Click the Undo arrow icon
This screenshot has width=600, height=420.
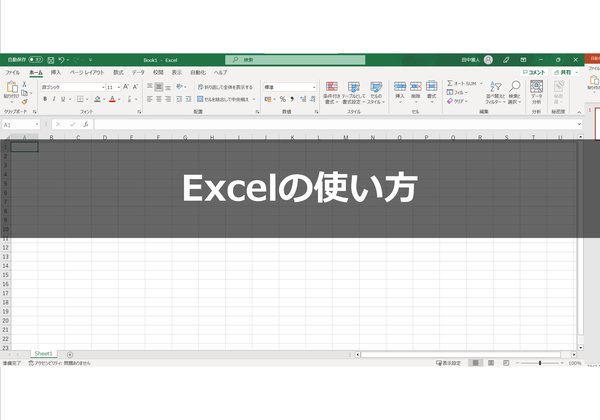pos(61,60)
